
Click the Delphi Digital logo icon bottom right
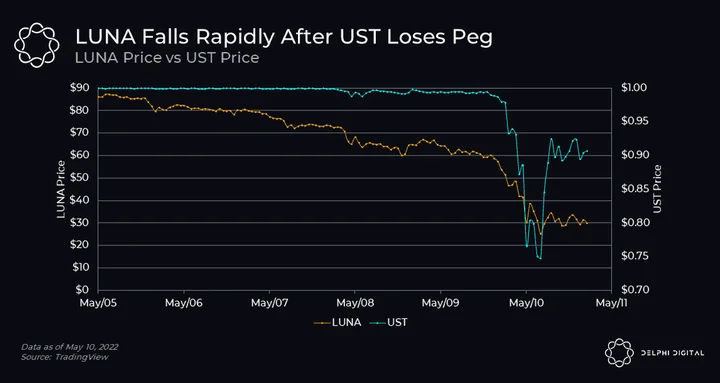[x=619, y=353]
